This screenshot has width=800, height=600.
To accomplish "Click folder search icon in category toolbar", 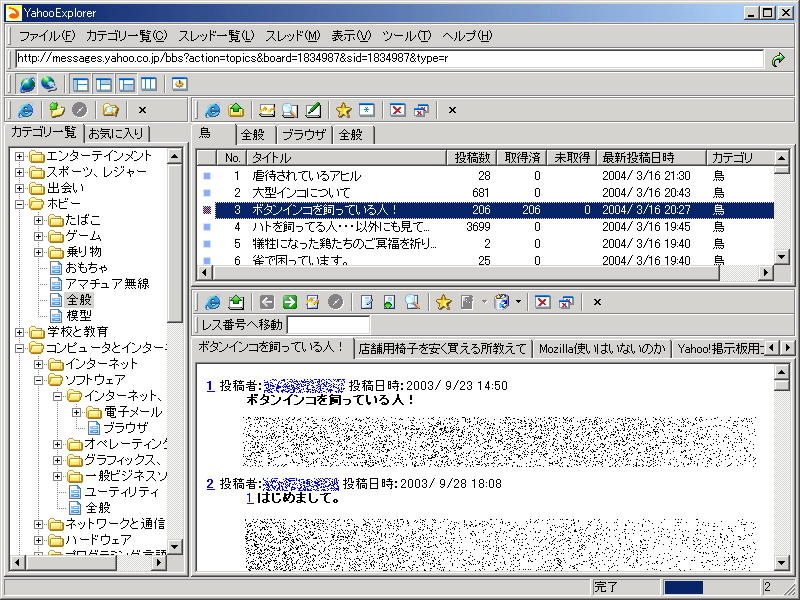I will coord(110,110).
